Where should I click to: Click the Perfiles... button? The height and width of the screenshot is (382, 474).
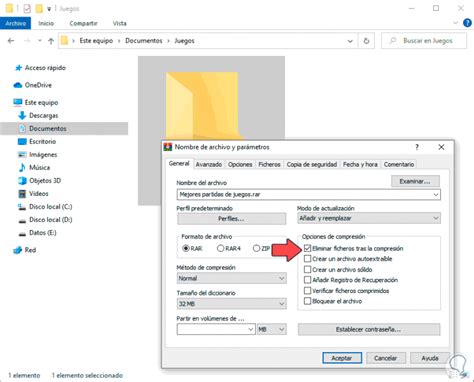click(231, 219)
